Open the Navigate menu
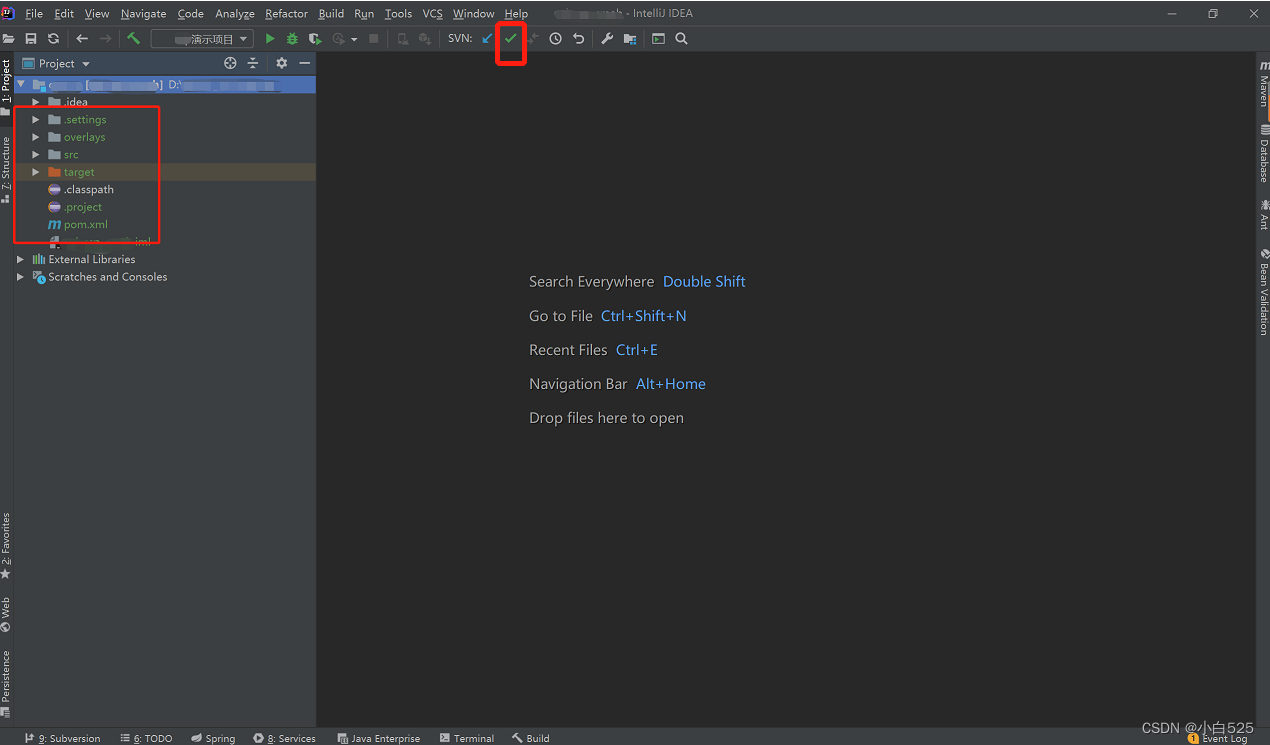The width and height of the screenshot is (1270, 745). (x=144, y=14)
